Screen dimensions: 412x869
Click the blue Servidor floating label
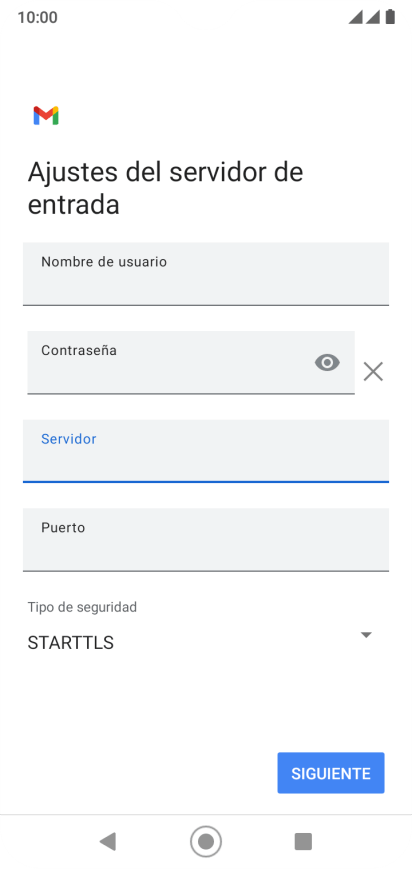(x=69, y=439)
